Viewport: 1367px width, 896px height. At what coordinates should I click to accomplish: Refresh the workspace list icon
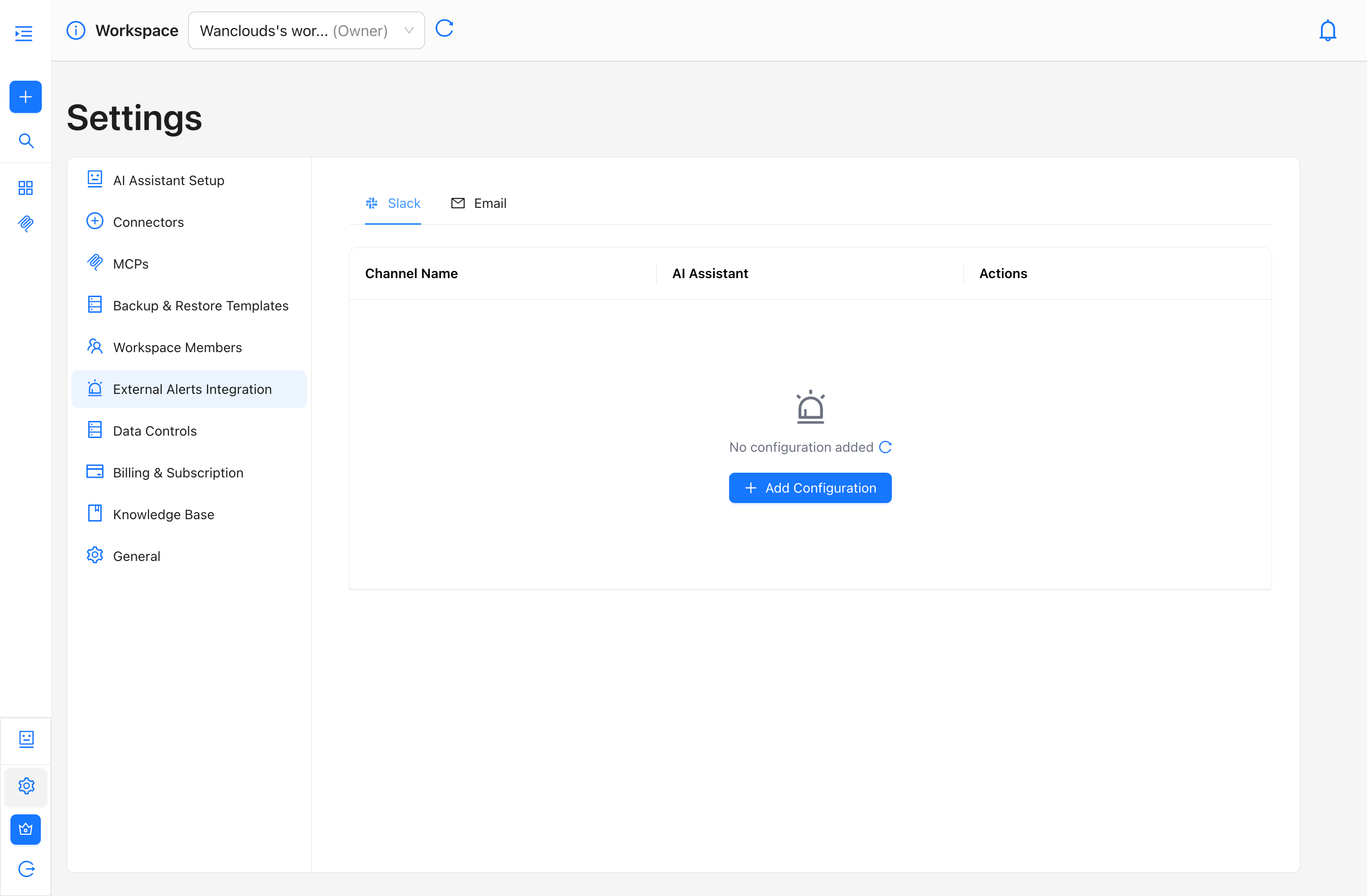tap(444, 29)
